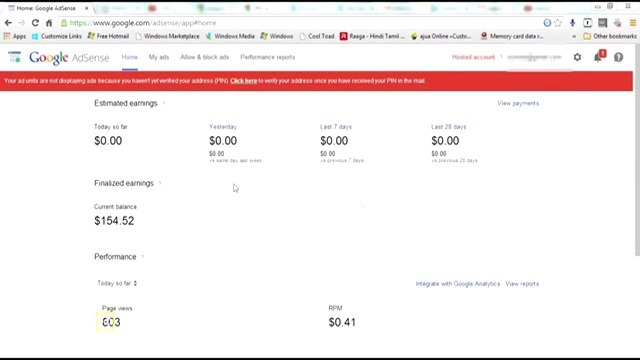Go back using the browser back arrow

[8, 23]
